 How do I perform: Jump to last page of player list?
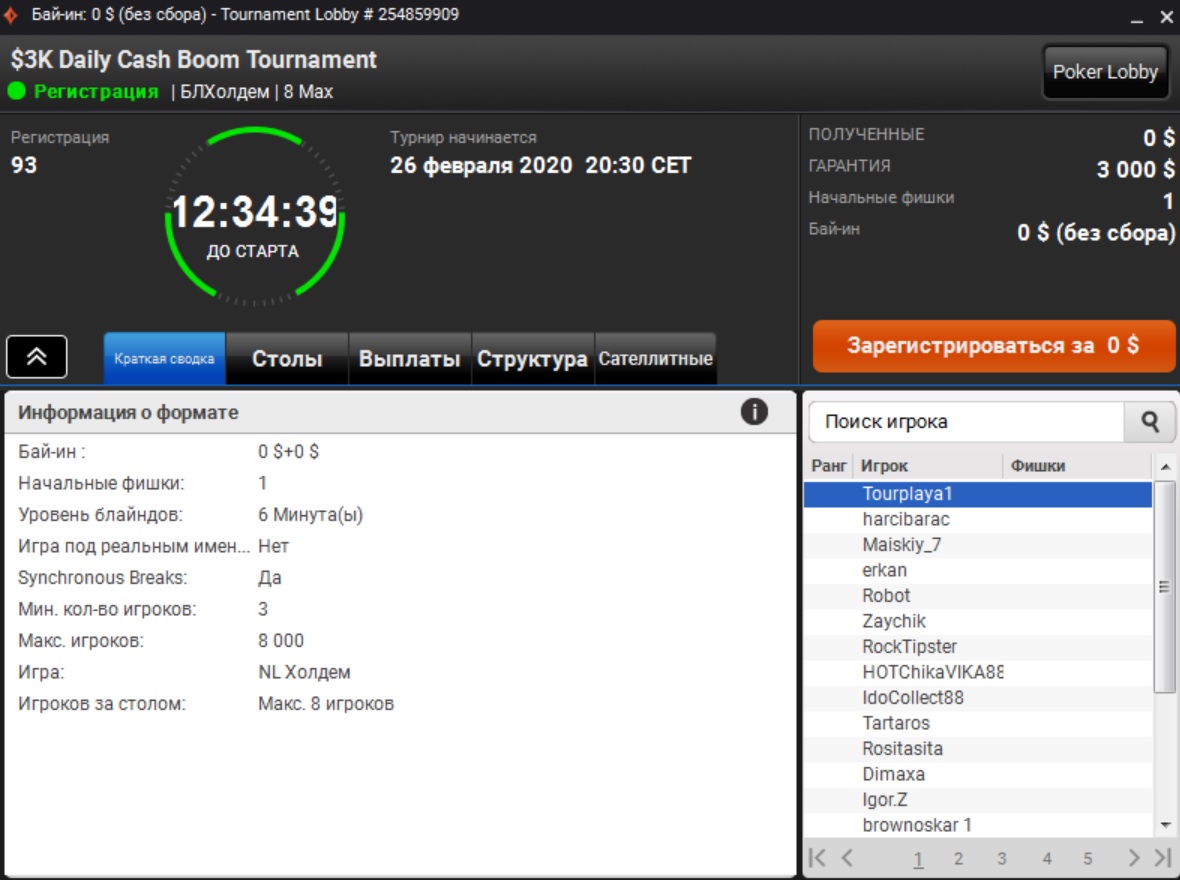coord(1162,858)
